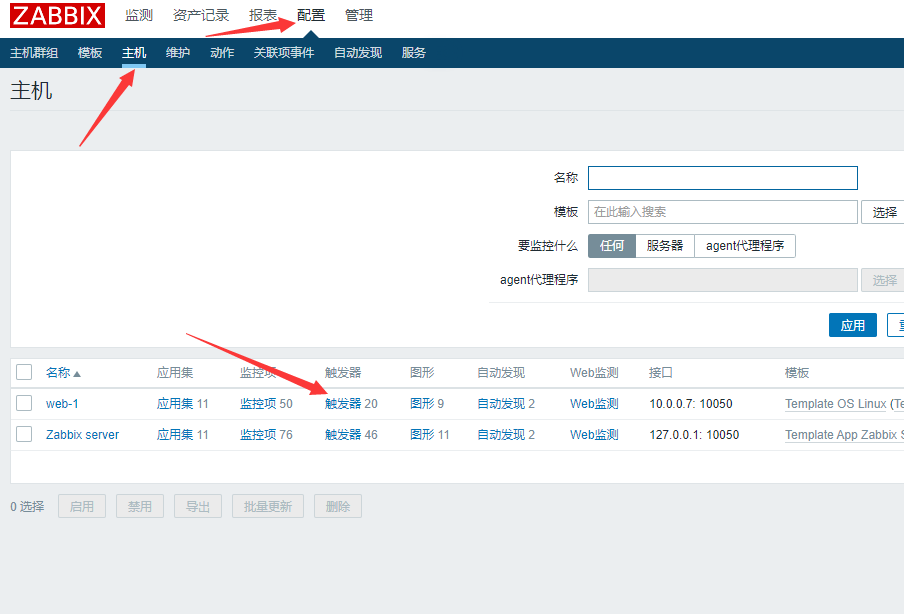Open 触发器 46 link for Zabbix server

[343, 435]
